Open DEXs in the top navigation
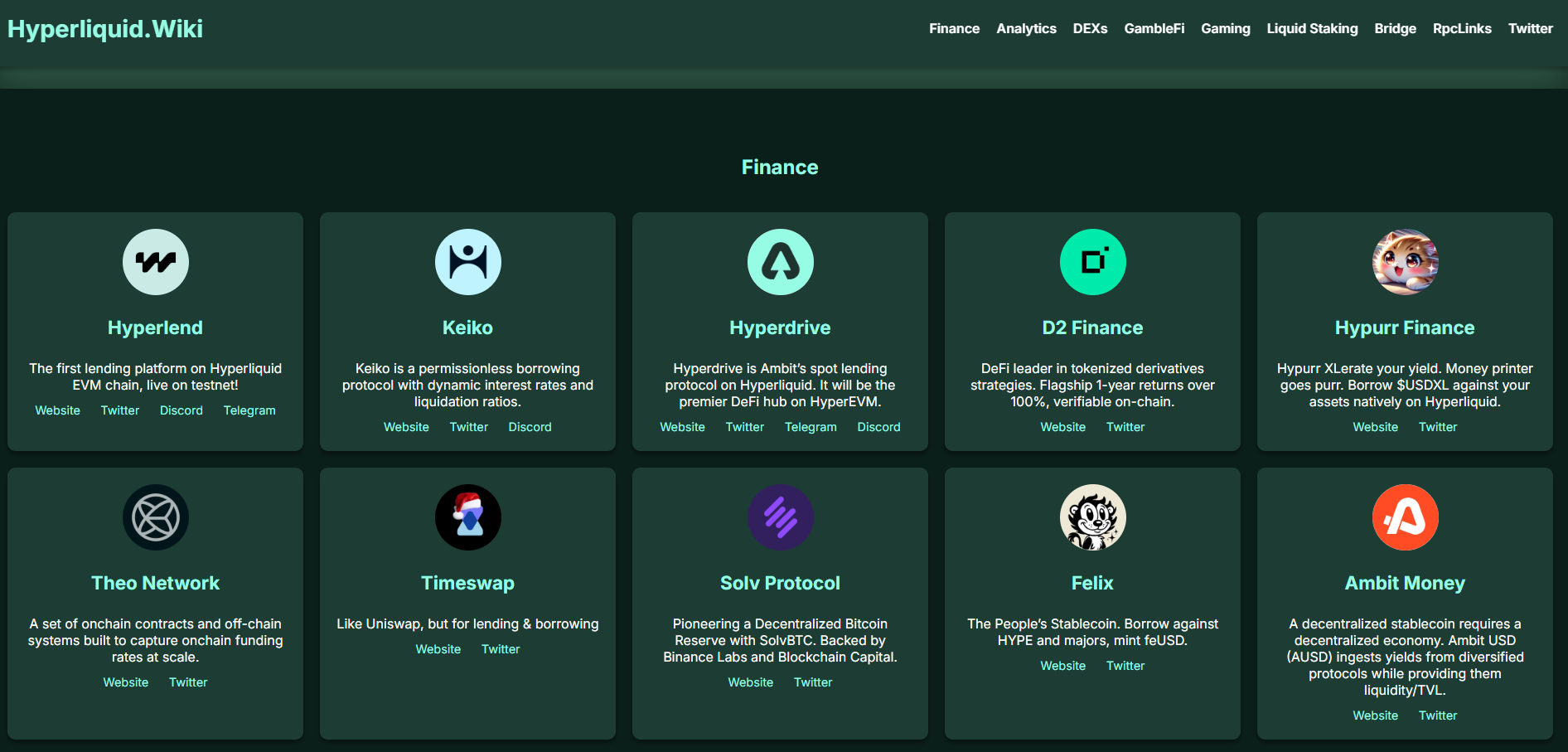Screen dimensions: 1568x752 (1090, 29)
